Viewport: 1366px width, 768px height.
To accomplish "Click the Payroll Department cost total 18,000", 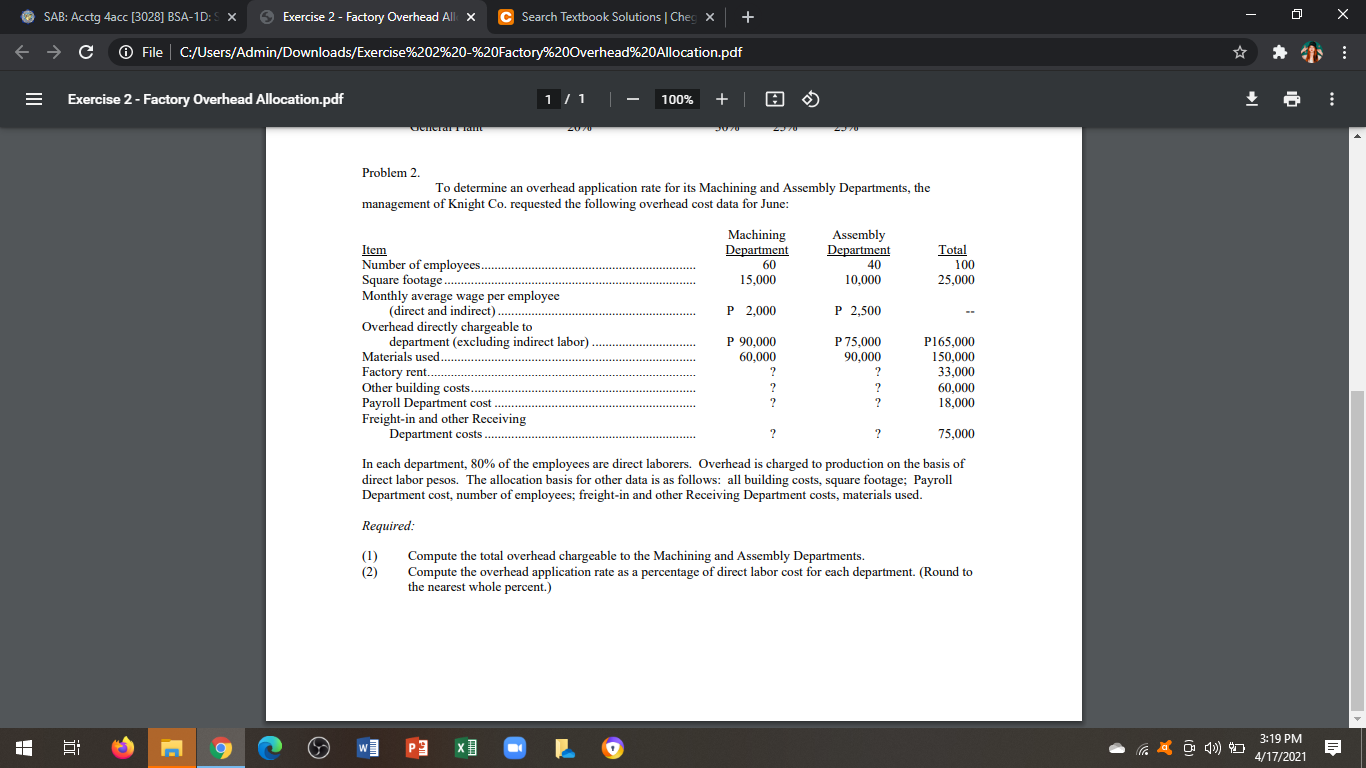I will tap(956, 403).
